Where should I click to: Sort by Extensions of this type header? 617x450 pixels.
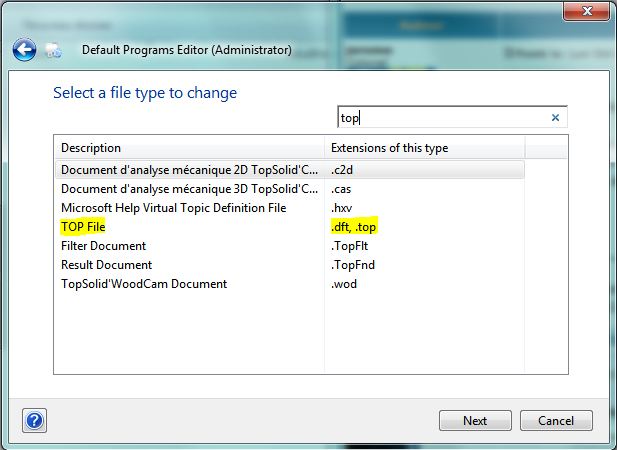[x=425, y=148]
